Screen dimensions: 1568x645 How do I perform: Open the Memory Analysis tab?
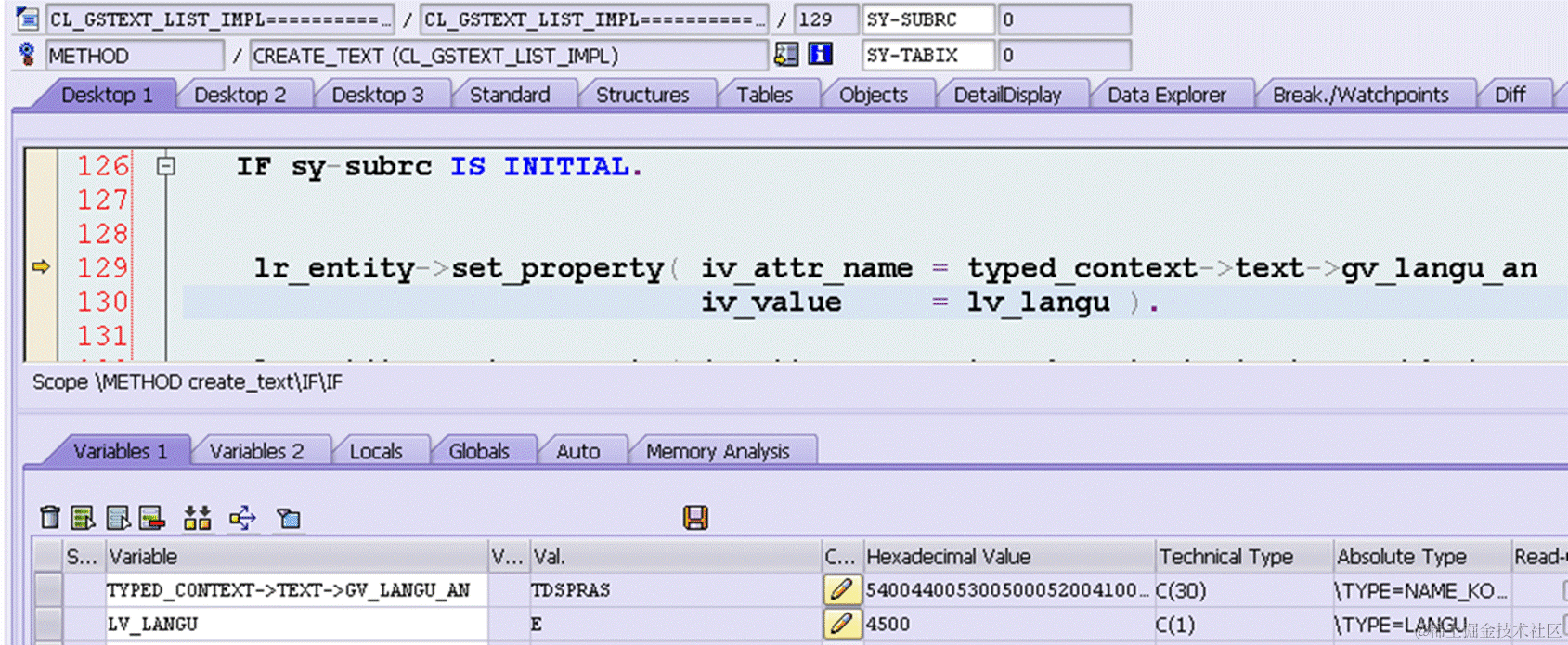coord(718,451)
